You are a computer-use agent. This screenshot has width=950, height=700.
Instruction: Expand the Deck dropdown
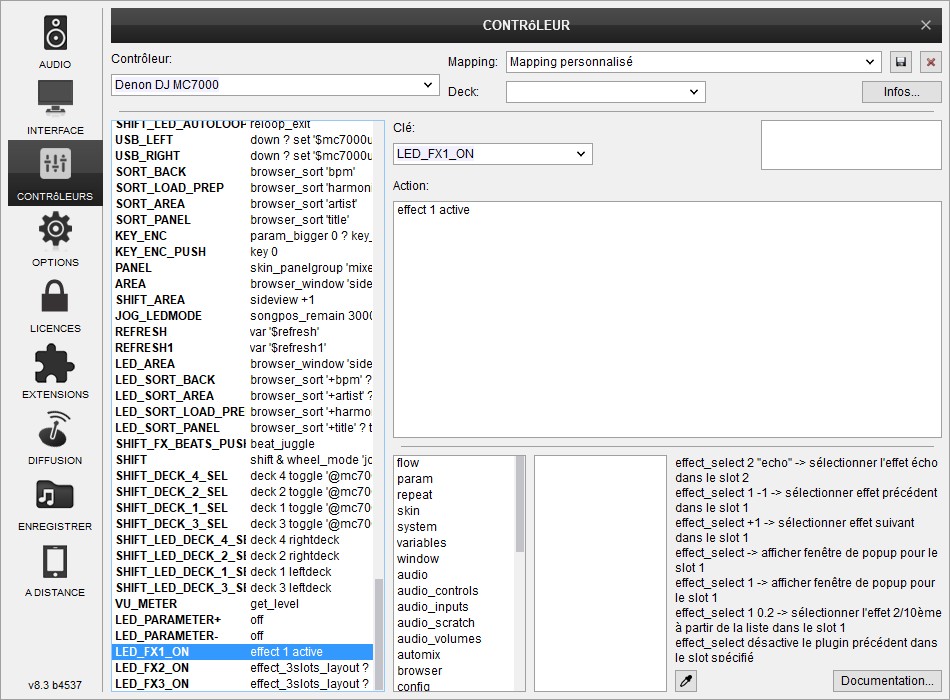point(605,92)
